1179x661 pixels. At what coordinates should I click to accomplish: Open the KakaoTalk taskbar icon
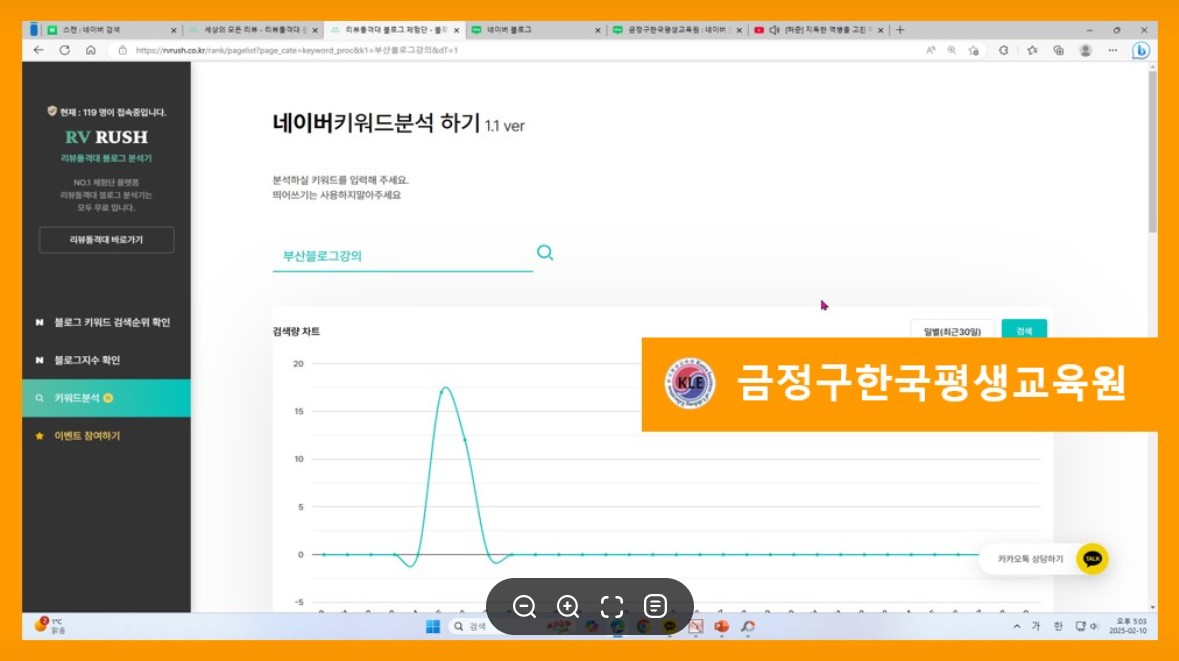click(669, 626)
